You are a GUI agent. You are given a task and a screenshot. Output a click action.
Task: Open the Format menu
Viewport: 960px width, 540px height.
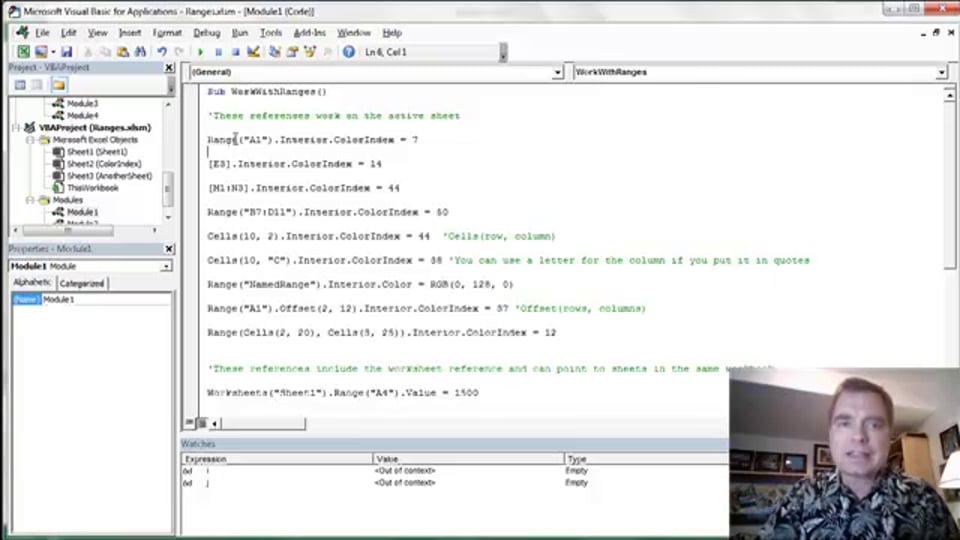167,33
